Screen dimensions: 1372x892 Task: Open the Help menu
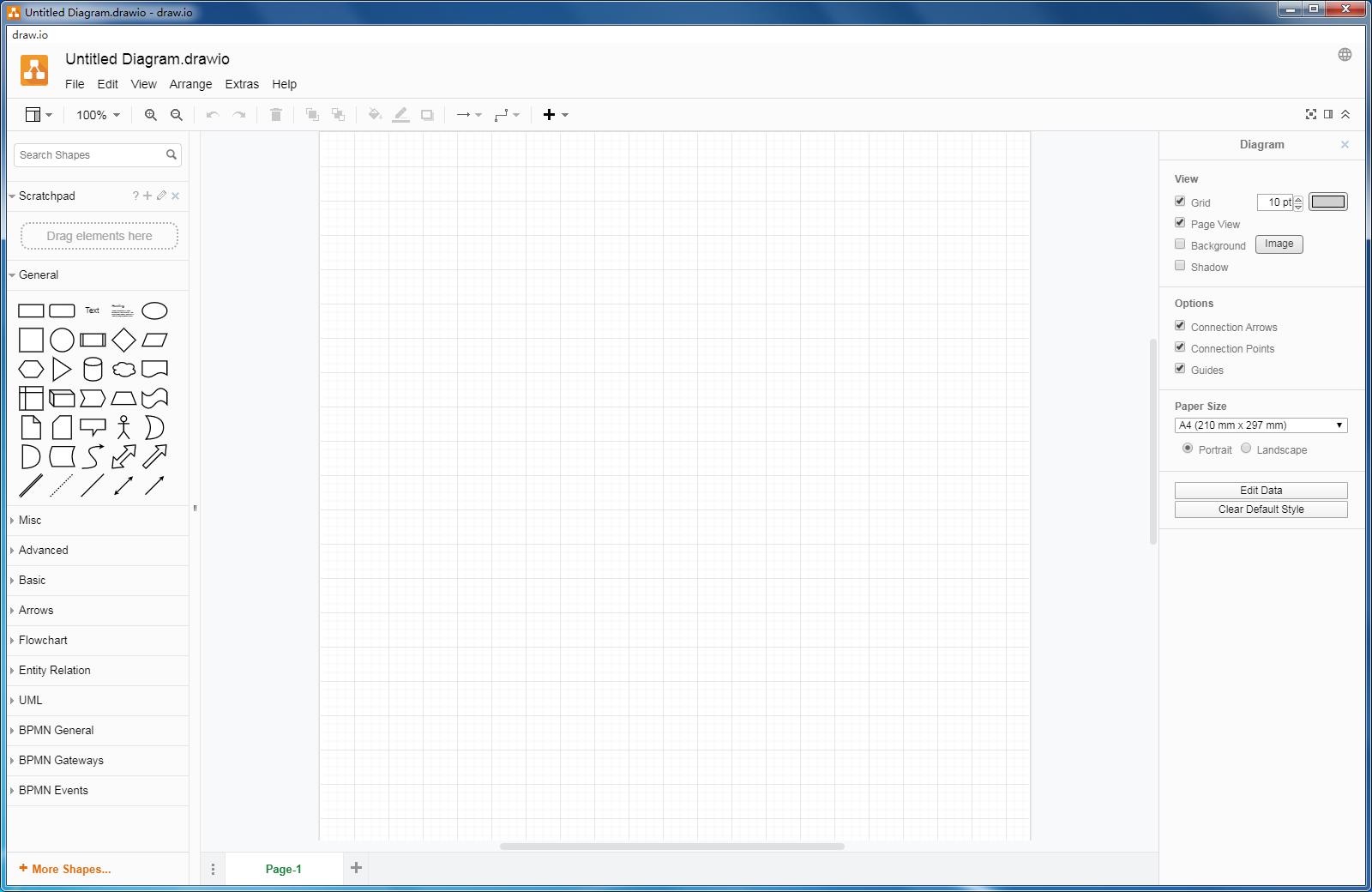284,84
